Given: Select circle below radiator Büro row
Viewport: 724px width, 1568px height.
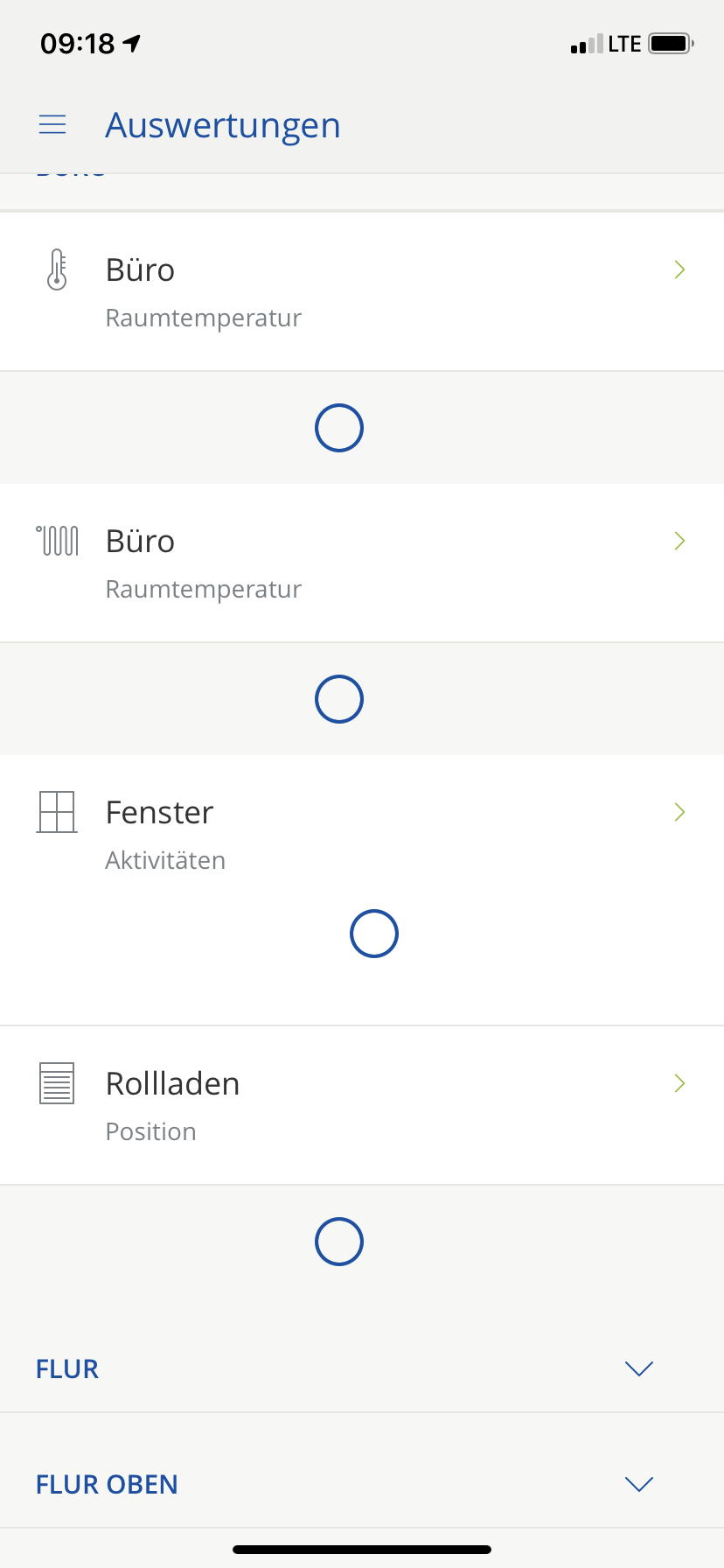Looking at the screenshot, I should (x=339, y=699).
